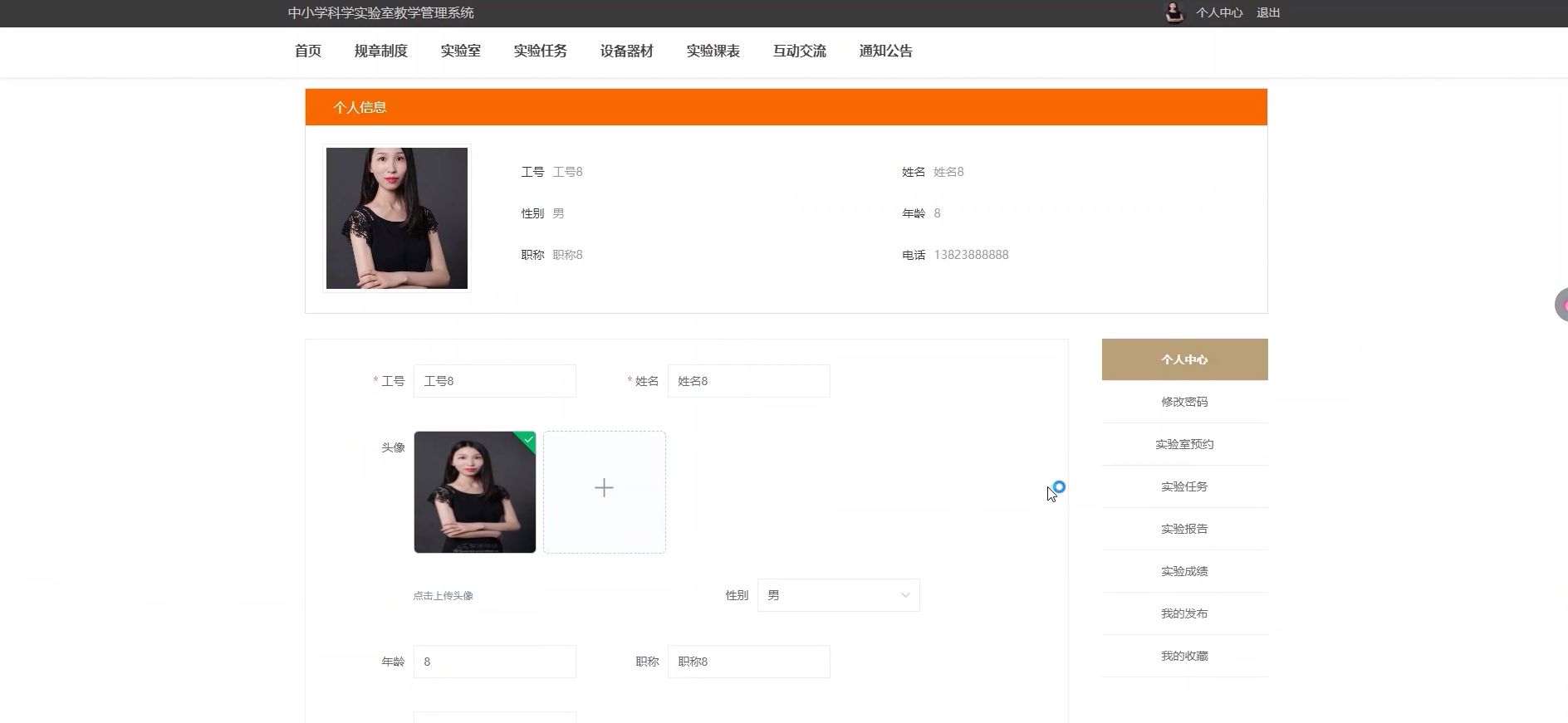Open 实验室预约 in the sidebar
The width and height of the screenshot is (1568, 723).
[1184, 444]
